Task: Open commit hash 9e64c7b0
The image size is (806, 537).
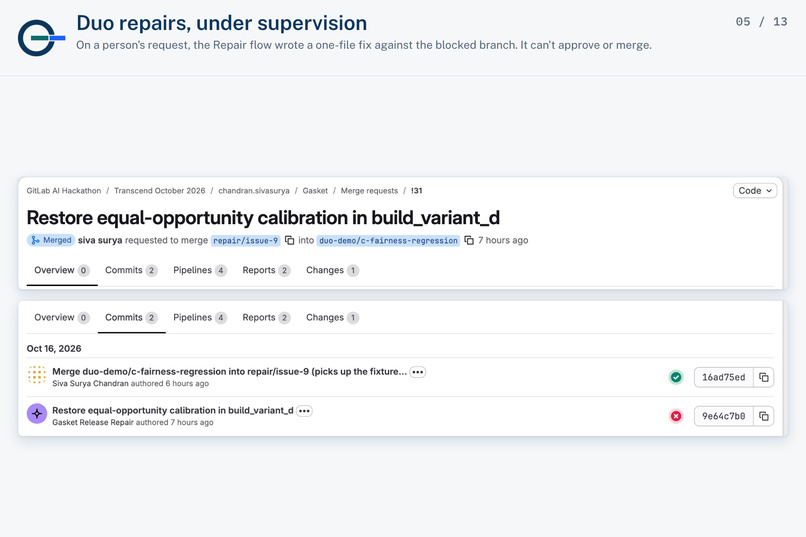Action: [723, 416]
